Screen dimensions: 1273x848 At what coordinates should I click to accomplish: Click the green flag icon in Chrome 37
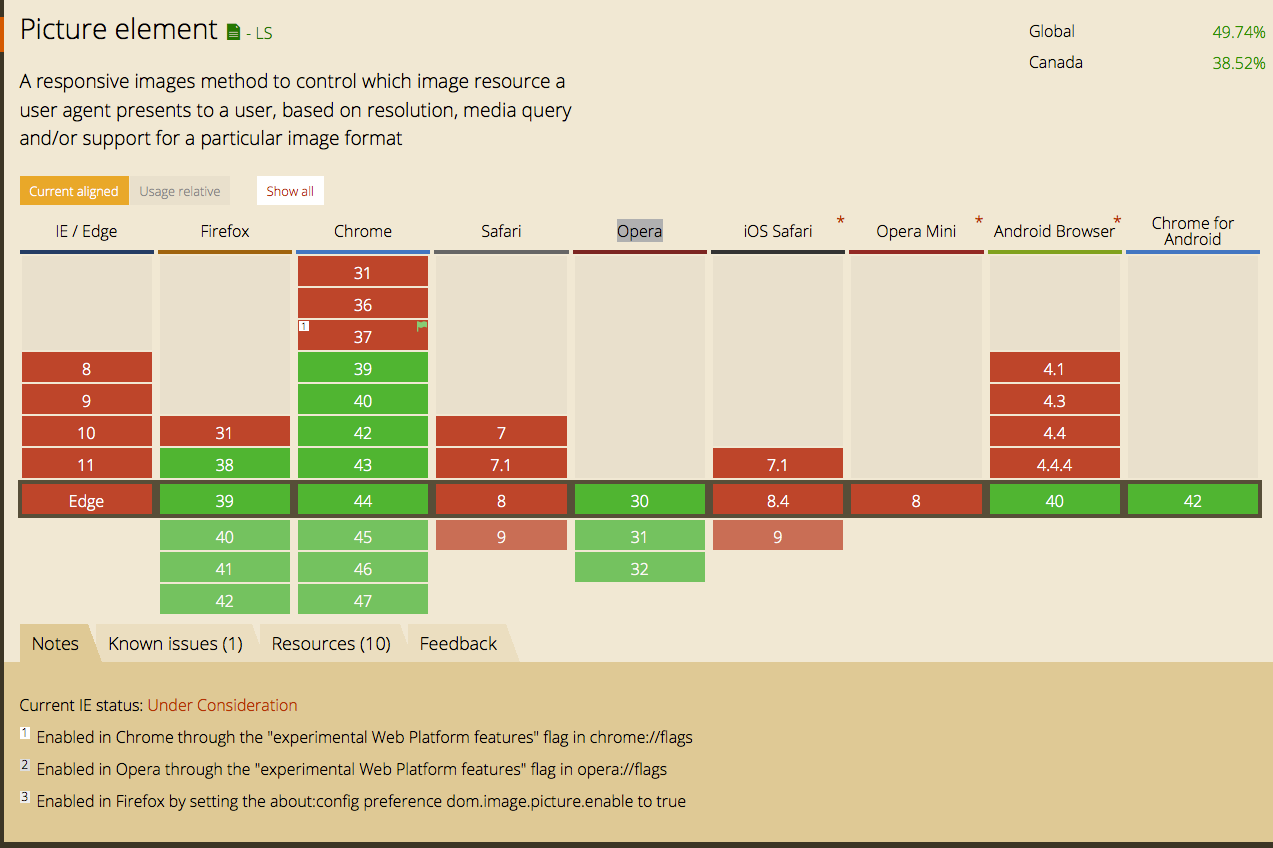coord(422,326)
